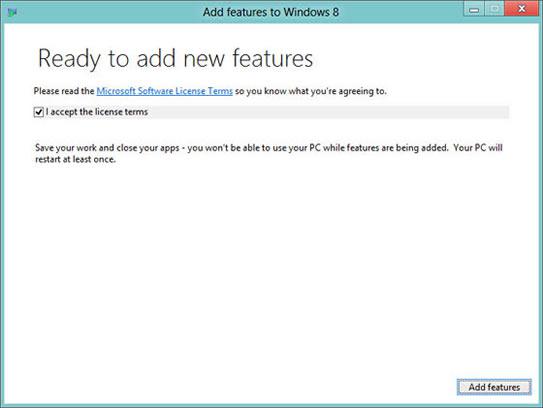Viewport: 543px width, 408px height.
Task: Minimize the Add features to Windows 8 window
Action: [x=474, y=9]
